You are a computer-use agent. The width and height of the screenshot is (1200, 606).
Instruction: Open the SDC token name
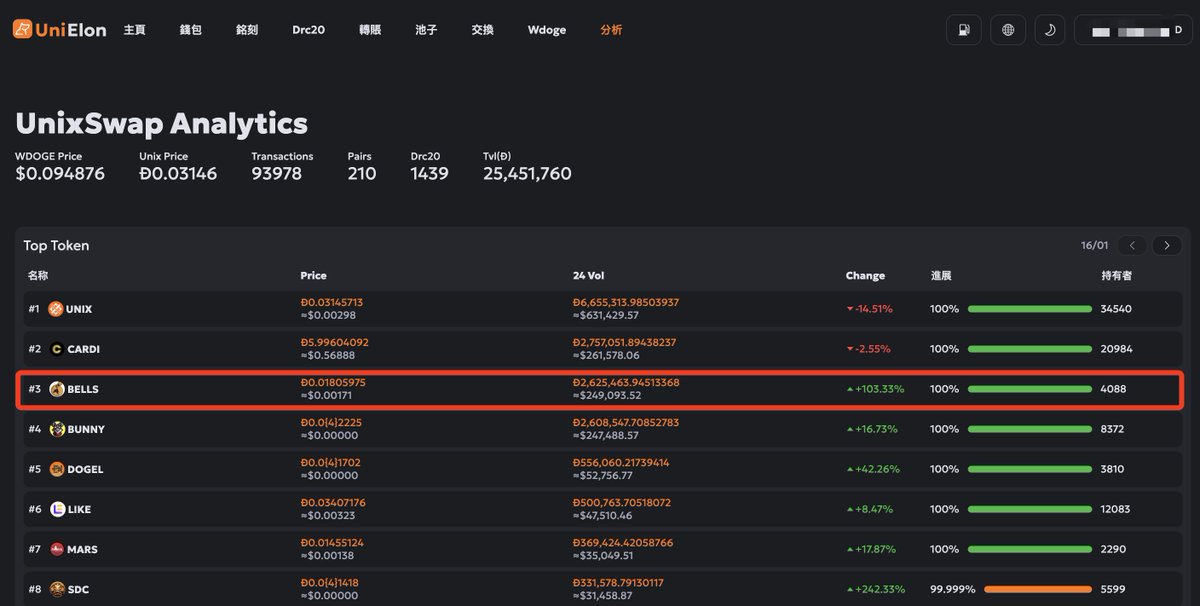(x=78, y=589)
